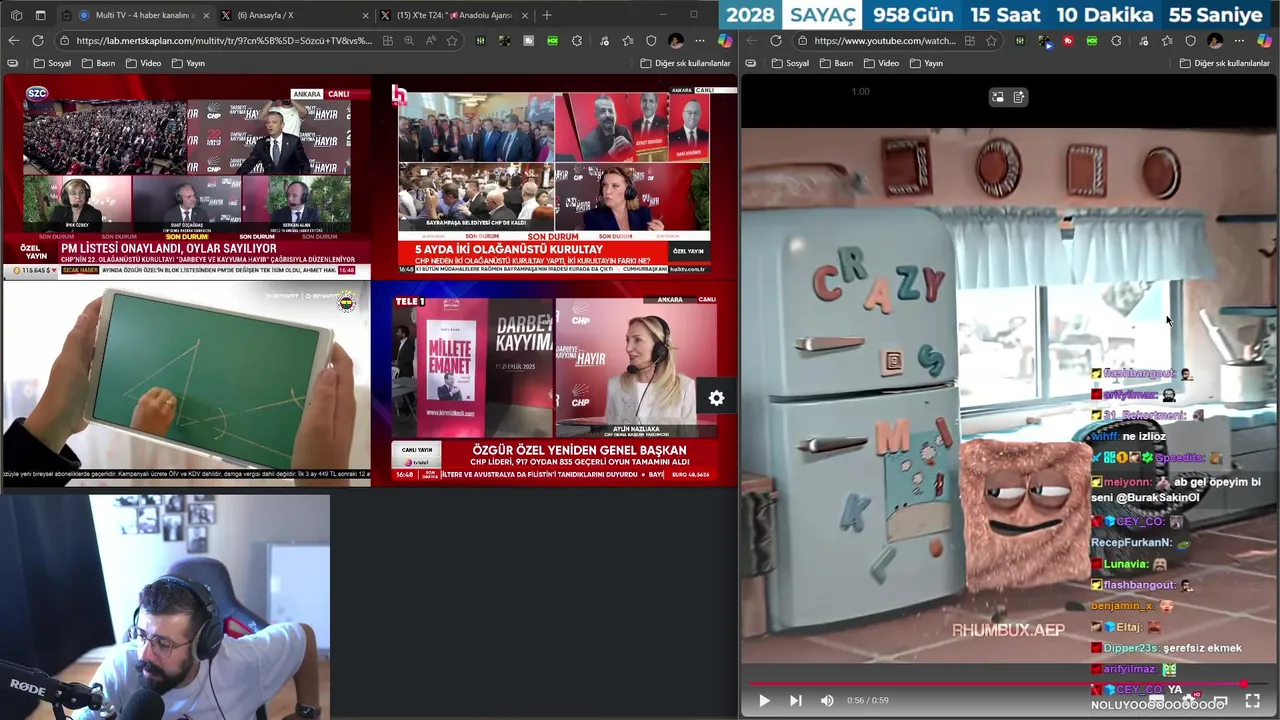Expand Diğer sık kullanılanlar in YouTube browser

point(1224,63)
